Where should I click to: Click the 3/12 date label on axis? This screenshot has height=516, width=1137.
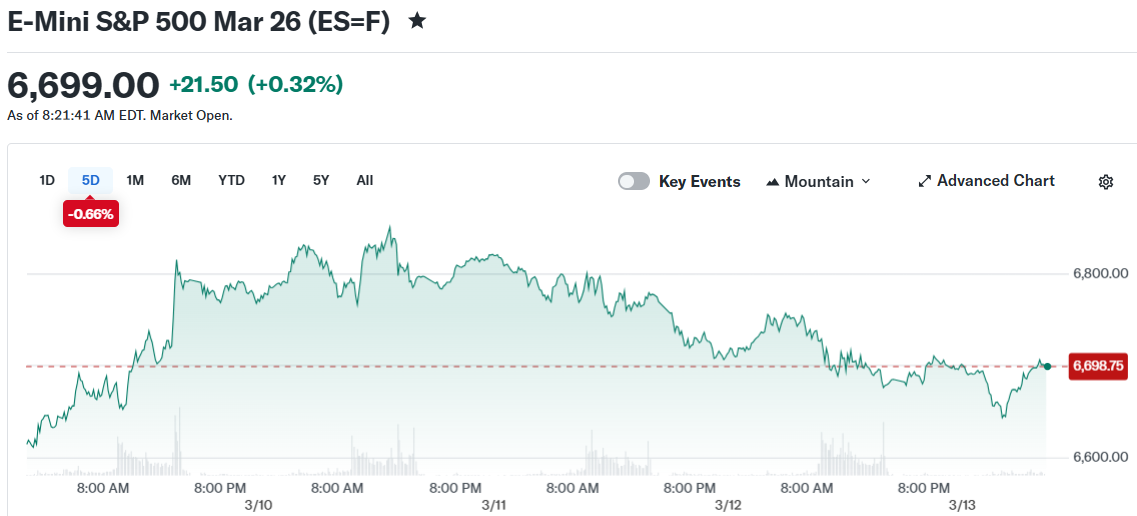(x=727, y=506)
